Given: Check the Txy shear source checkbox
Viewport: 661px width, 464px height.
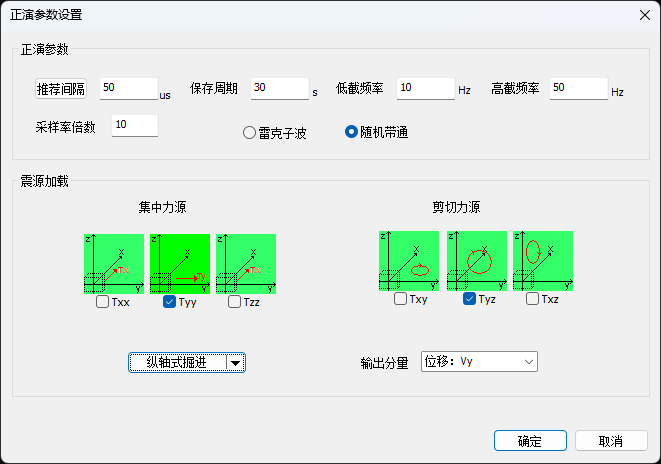Looking at the screenshot, I should click(401, 299).
